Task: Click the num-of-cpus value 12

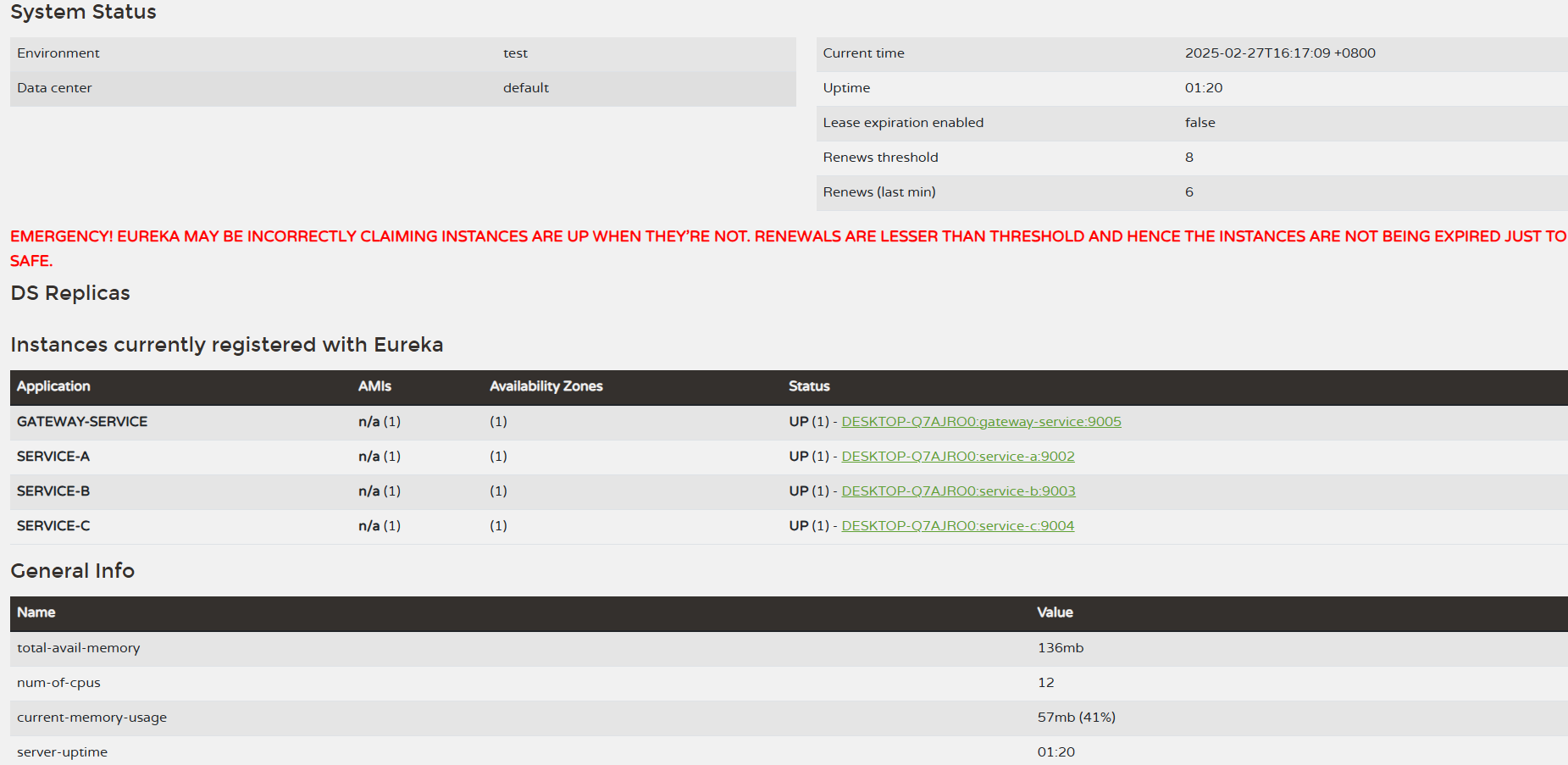Action: coord(1046,683)
